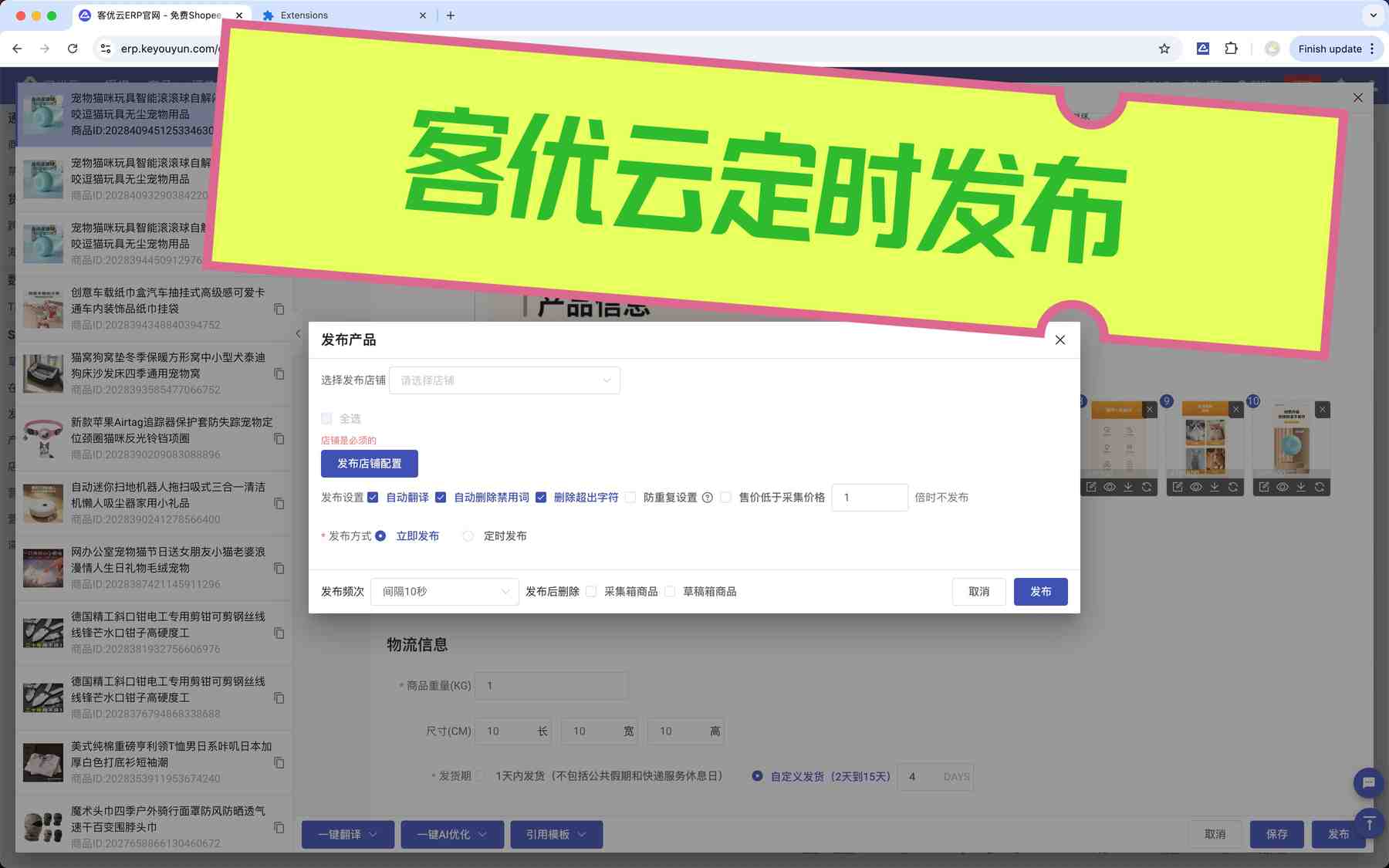This screenshot has height=868, width=1389.
Task: Expand the 间隔10秒 frequency dropdown
Action: [444, 592]
